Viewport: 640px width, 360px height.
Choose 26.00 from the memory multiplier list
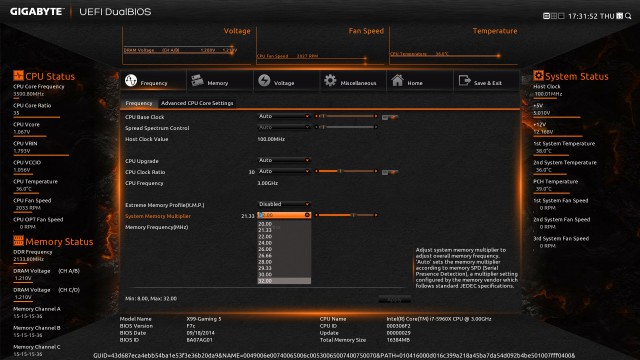(x=284, y=249)
